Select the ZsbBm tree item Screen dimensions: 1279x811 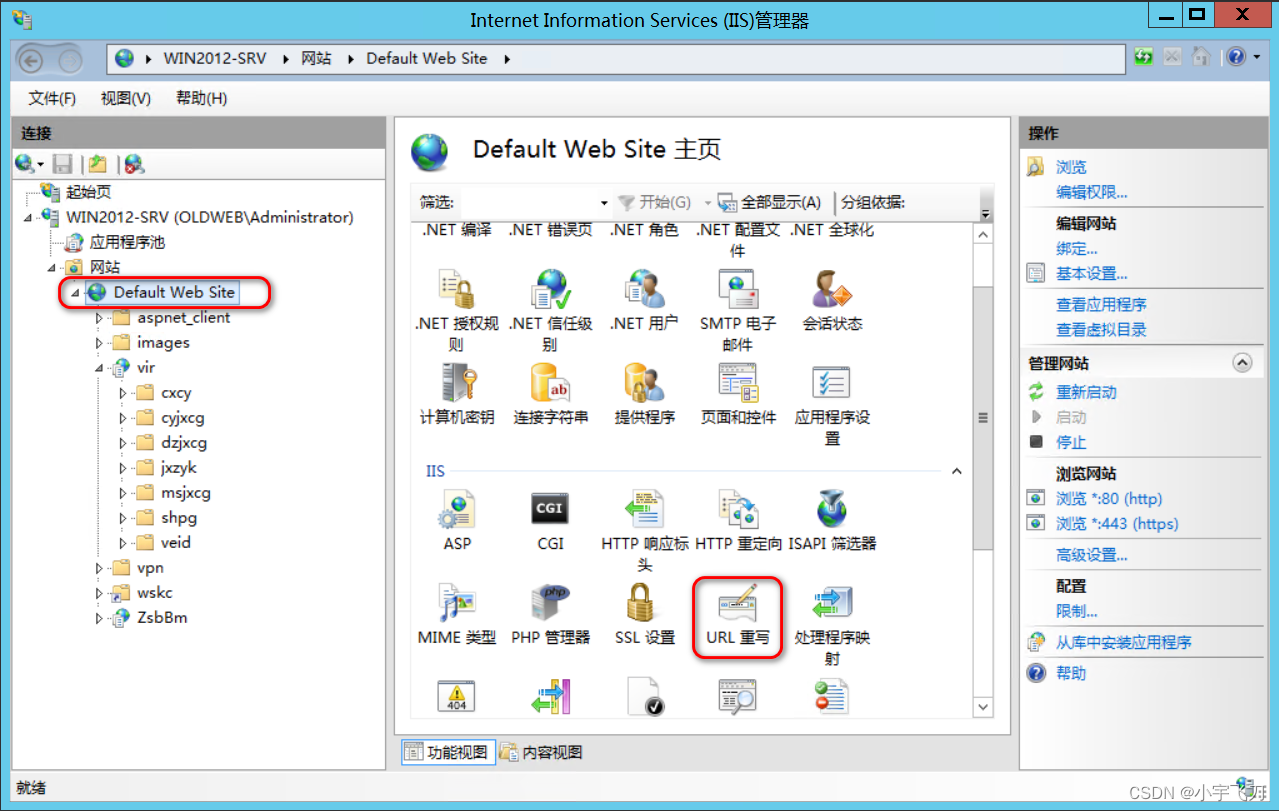pyautogui.click(x=162, y=618)
